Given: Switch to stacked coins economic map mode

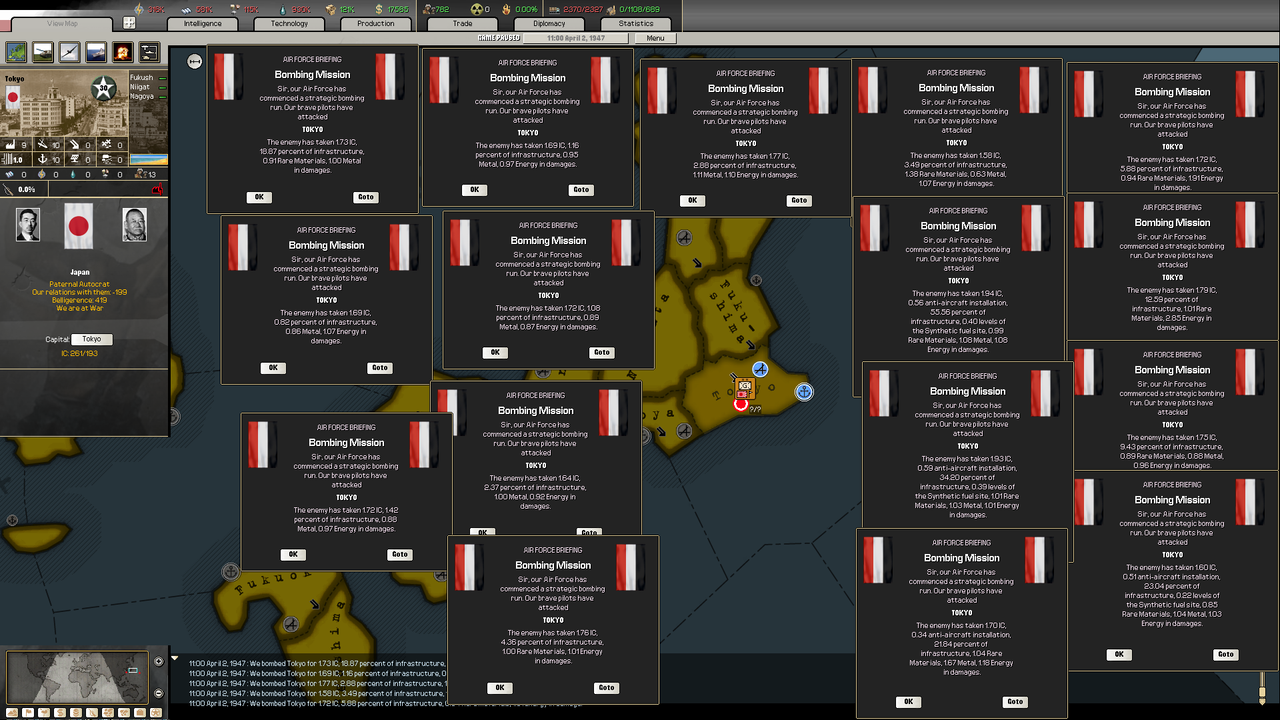Looking at the screenshot, I should tap(76, 712).
